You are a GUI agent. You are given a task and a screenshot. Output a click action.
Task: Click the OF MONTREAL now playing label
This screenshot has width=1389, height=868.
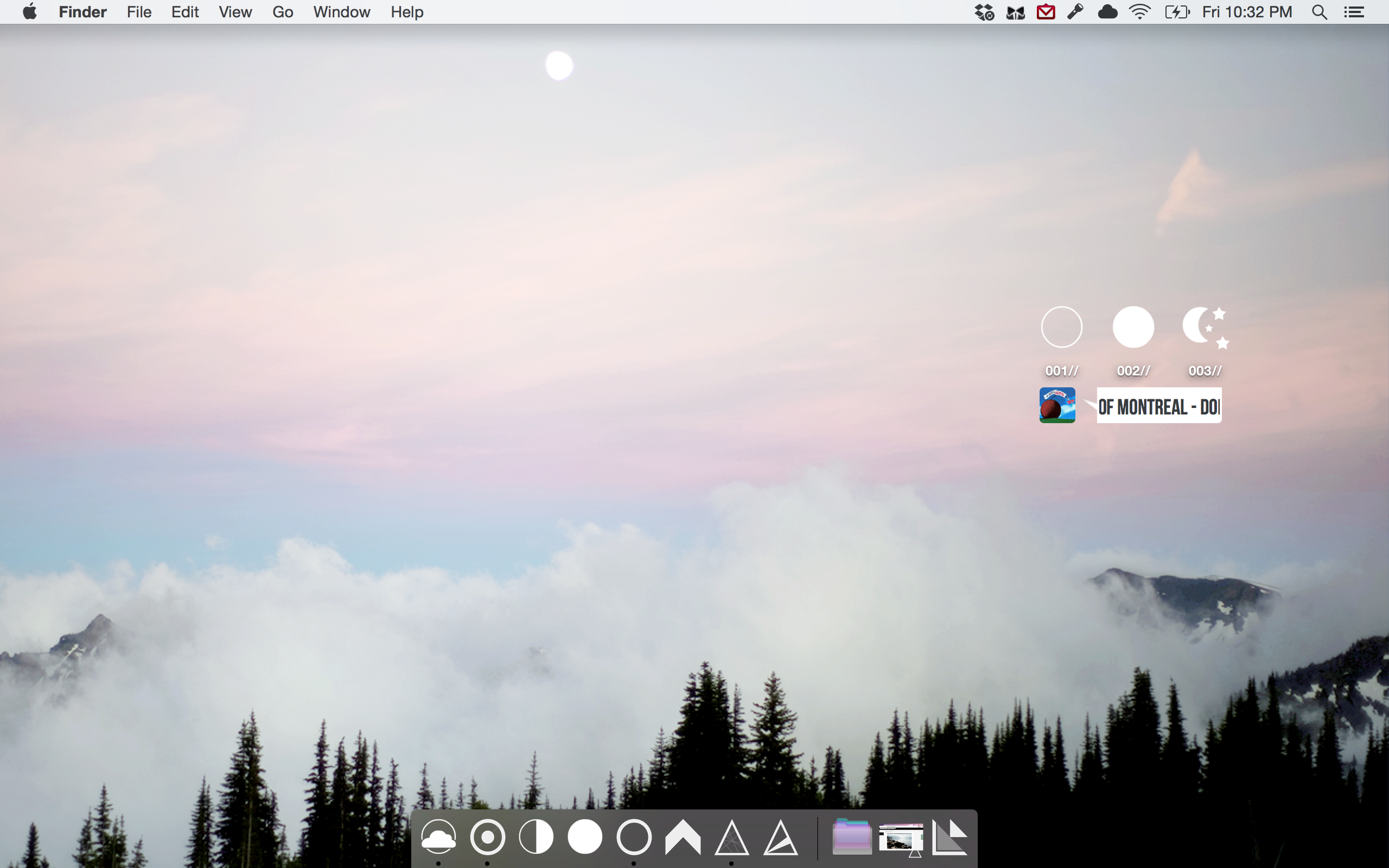1158,406
